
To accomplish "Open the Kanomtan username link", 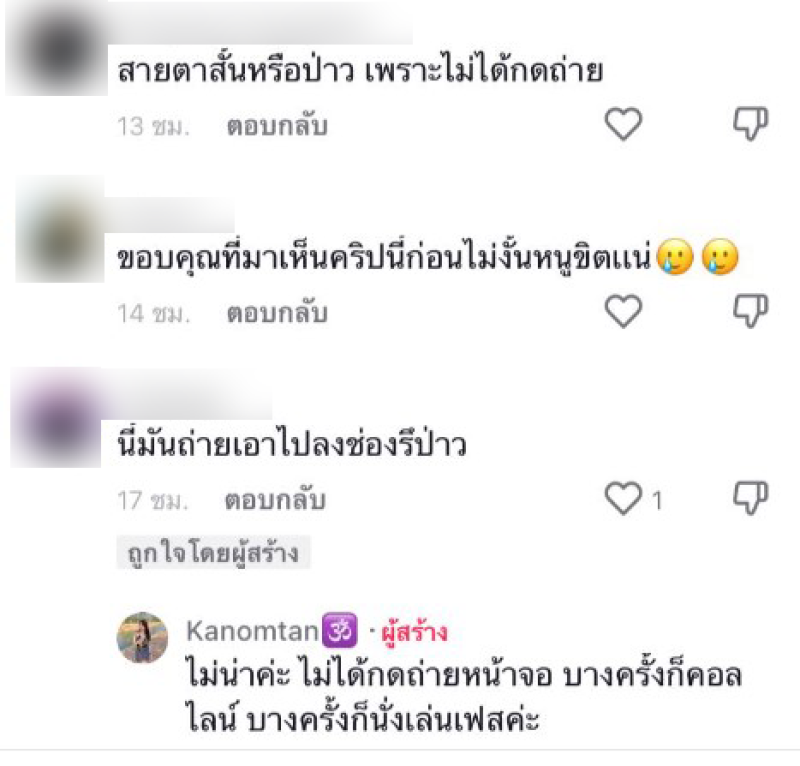I will click(253, 631).
